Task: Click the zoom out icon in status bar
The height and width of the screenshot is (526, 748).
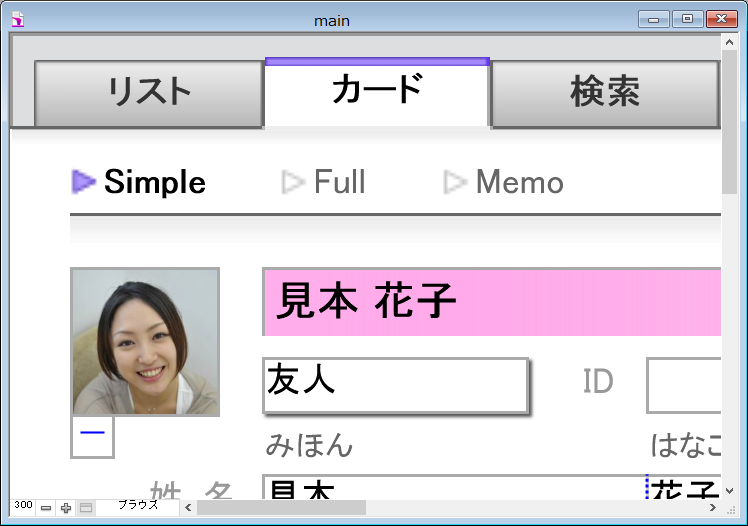Action: pyautogui.click(x=46, y=508)
